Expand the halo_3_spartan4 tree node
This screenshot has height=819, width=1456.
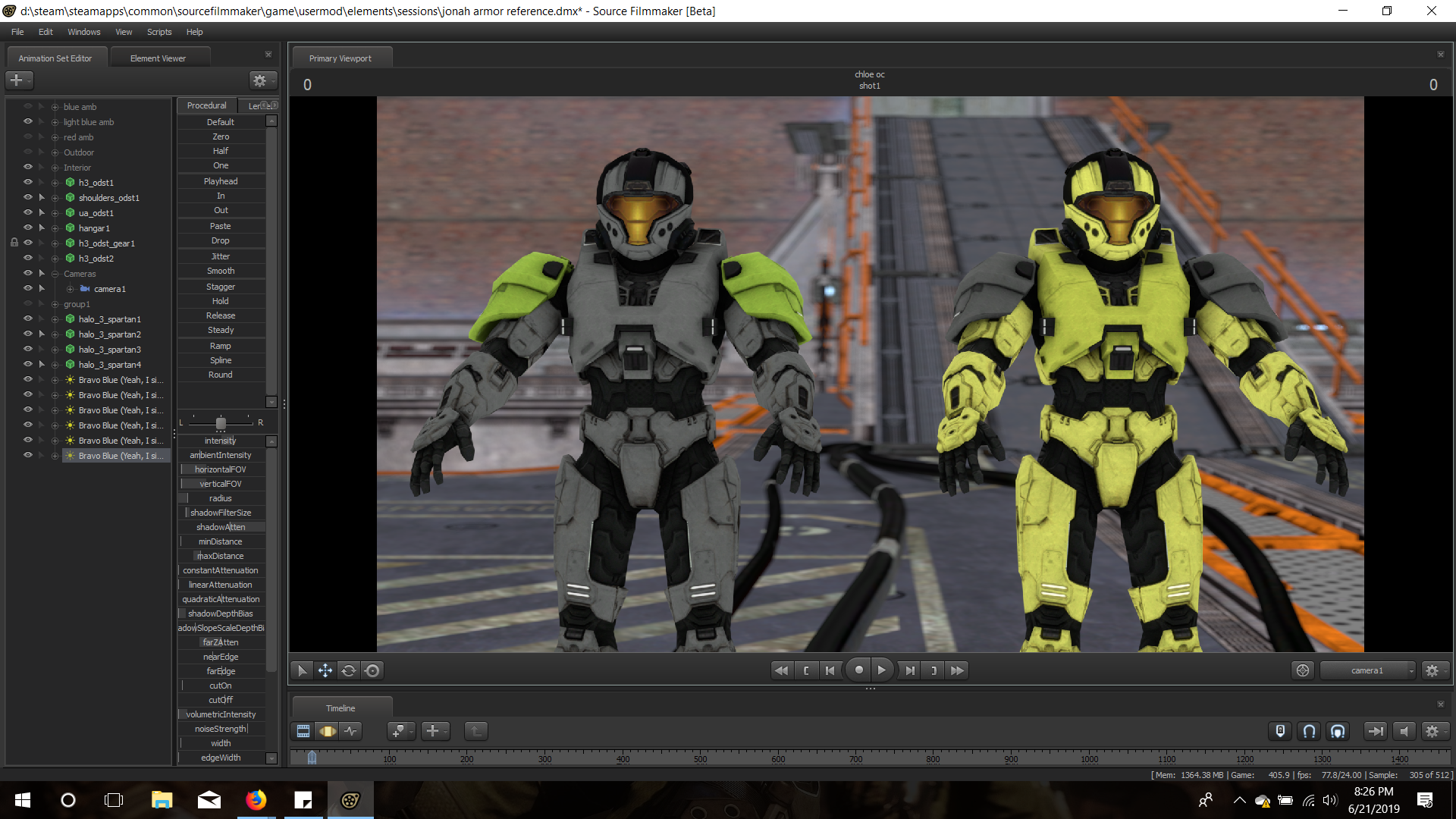pyautogui.click(x=55, y=365)
